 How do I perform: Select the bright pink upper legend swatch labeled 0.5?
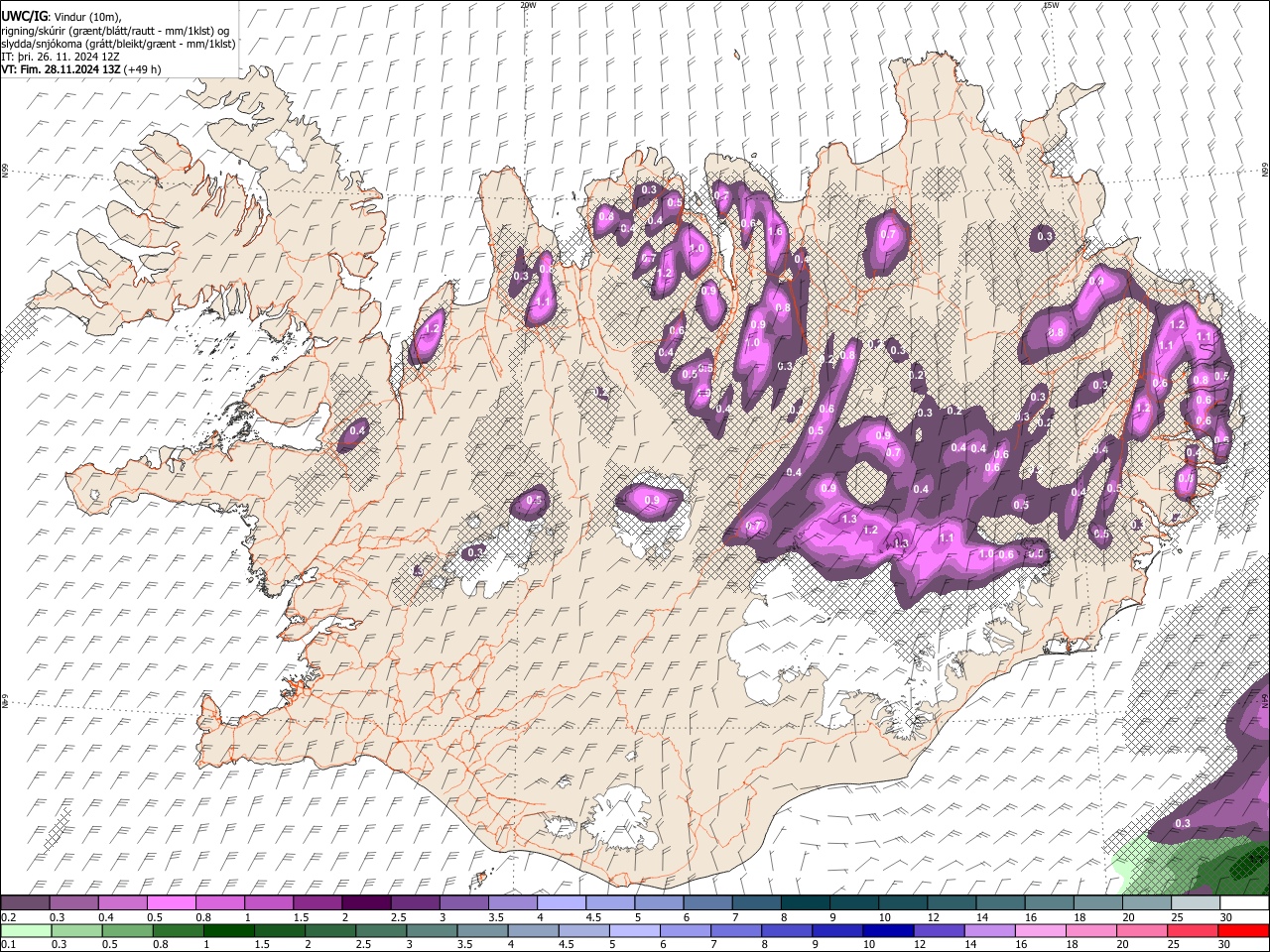[171, 902]
